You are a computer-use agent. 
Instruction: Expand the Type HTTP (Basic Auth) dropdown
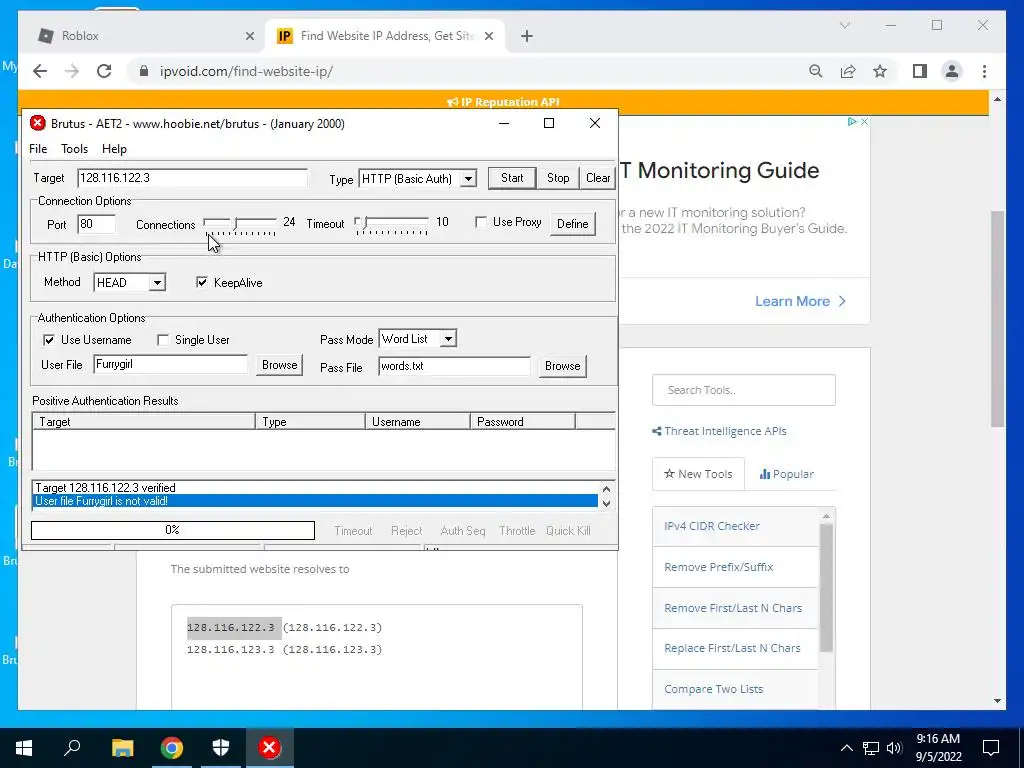(x=468, y=178)
